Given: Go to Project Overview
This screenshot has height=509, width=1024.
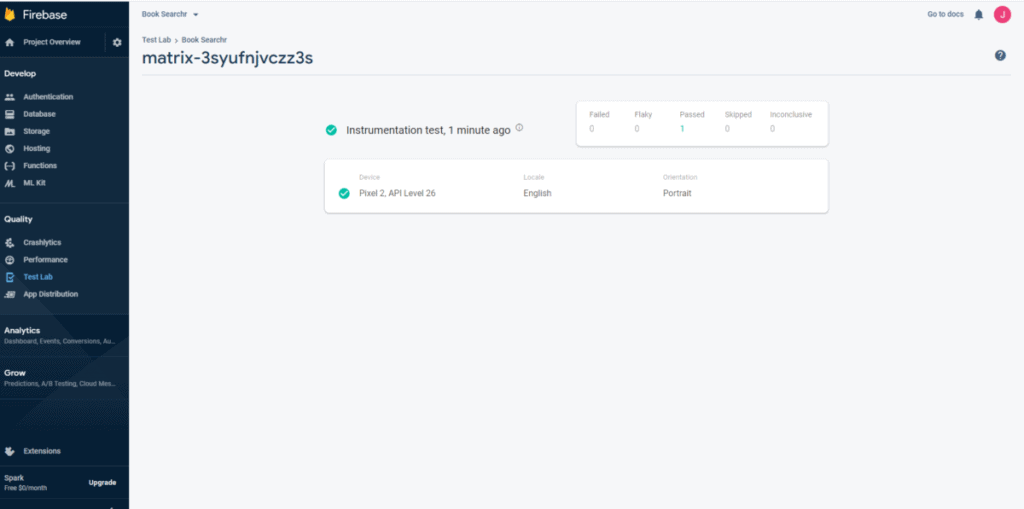Looking at the screenshot, I should coord(50,42).
